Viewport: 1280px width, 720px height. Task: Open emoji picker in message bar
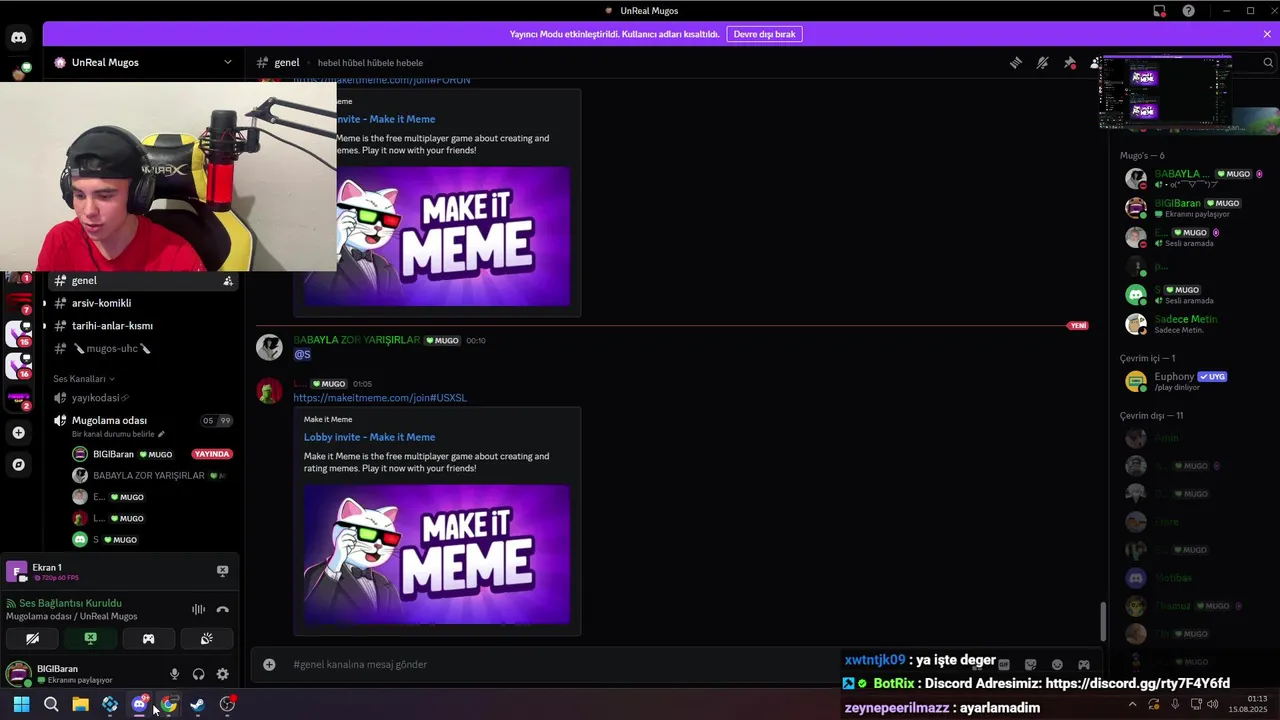1057,664
